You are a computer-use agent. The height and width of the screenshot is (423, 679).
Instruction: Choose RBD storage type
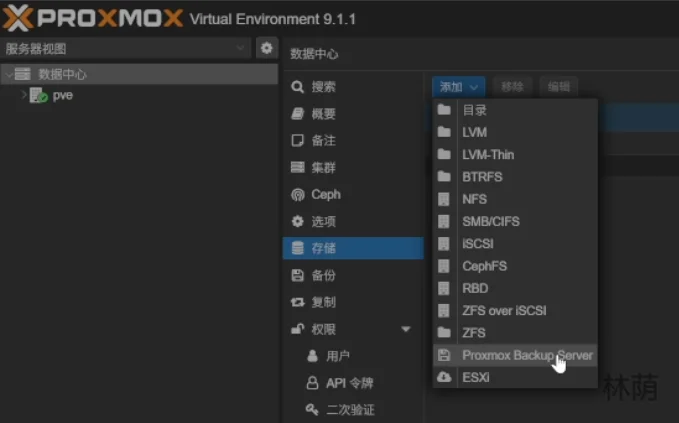(x=515, y=288)
